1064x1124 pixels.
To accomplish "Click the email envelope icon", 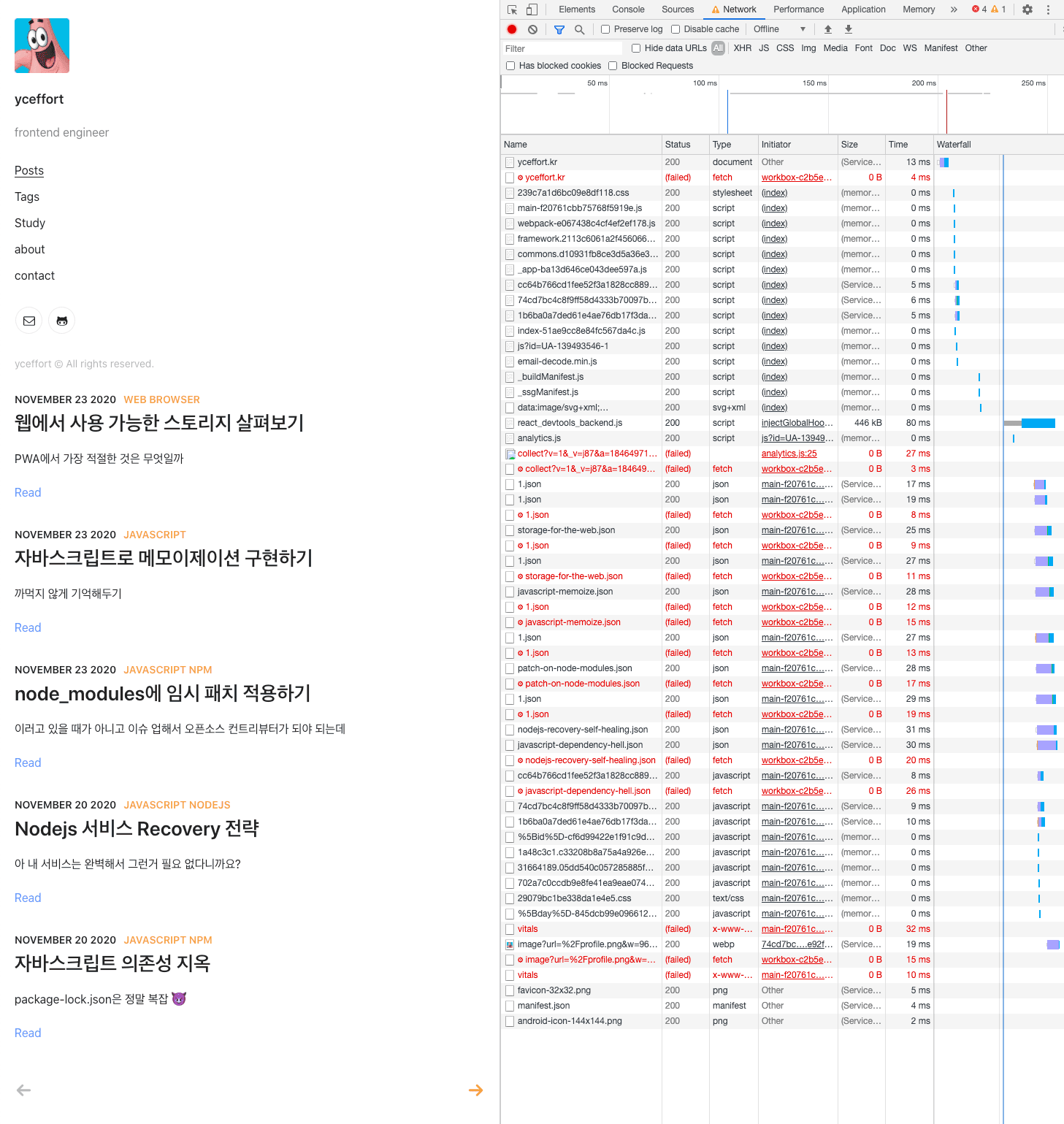I will point(29,321).
